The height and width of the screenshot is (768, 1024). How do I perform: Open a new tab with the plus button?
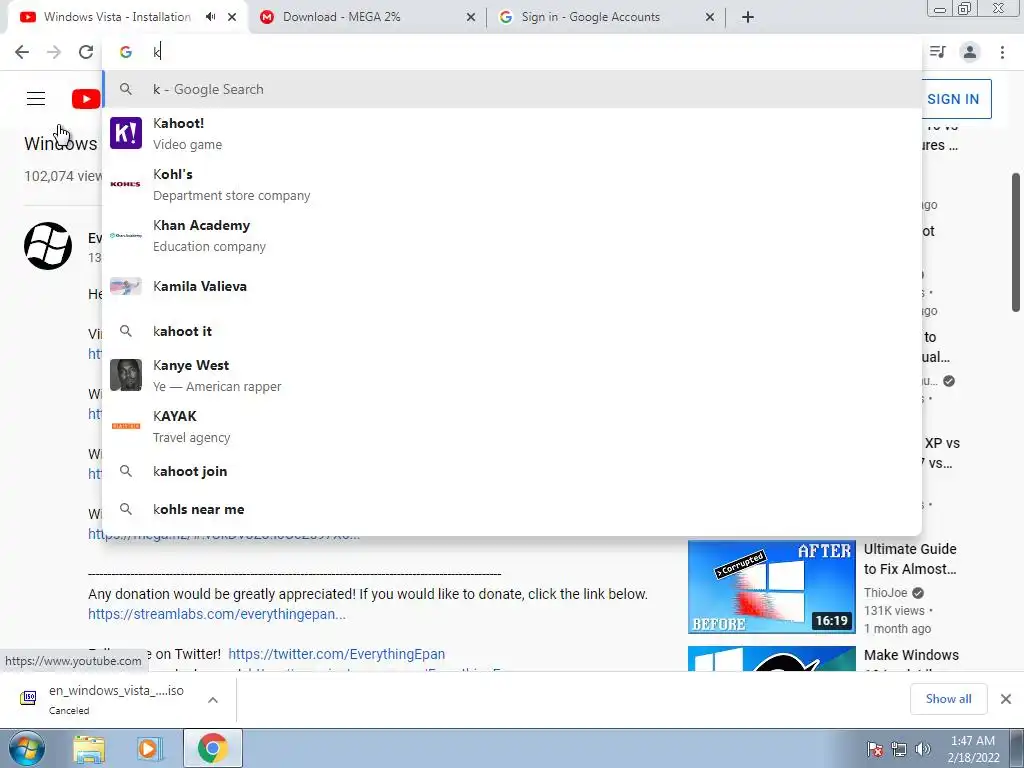pyautogui.click(x=748, y=17)
